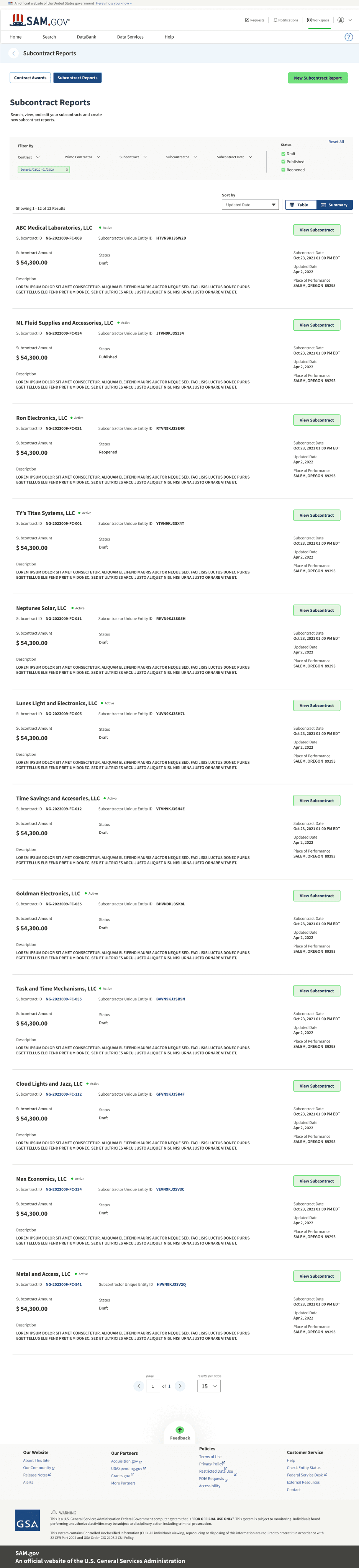Image resolution: width=359 pixels, height=1568 pixels.
Task: Toggle the Reopened status checkbox
Action: [x=284, y=170]
